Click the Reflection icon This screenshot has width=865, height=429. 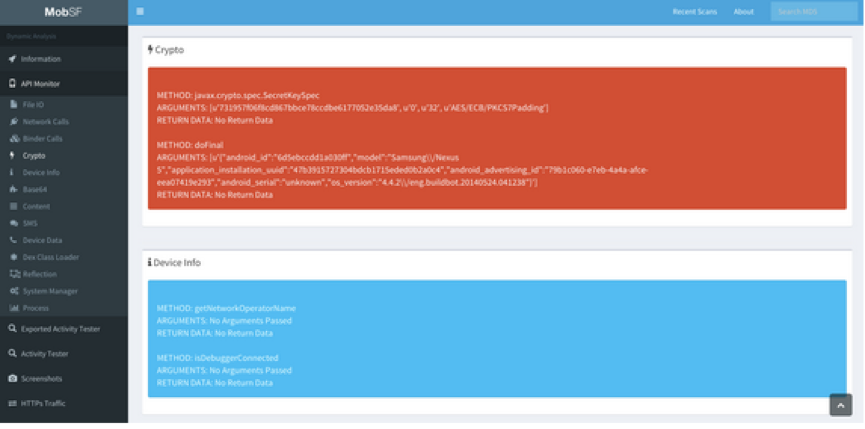(x=15, y=274)
